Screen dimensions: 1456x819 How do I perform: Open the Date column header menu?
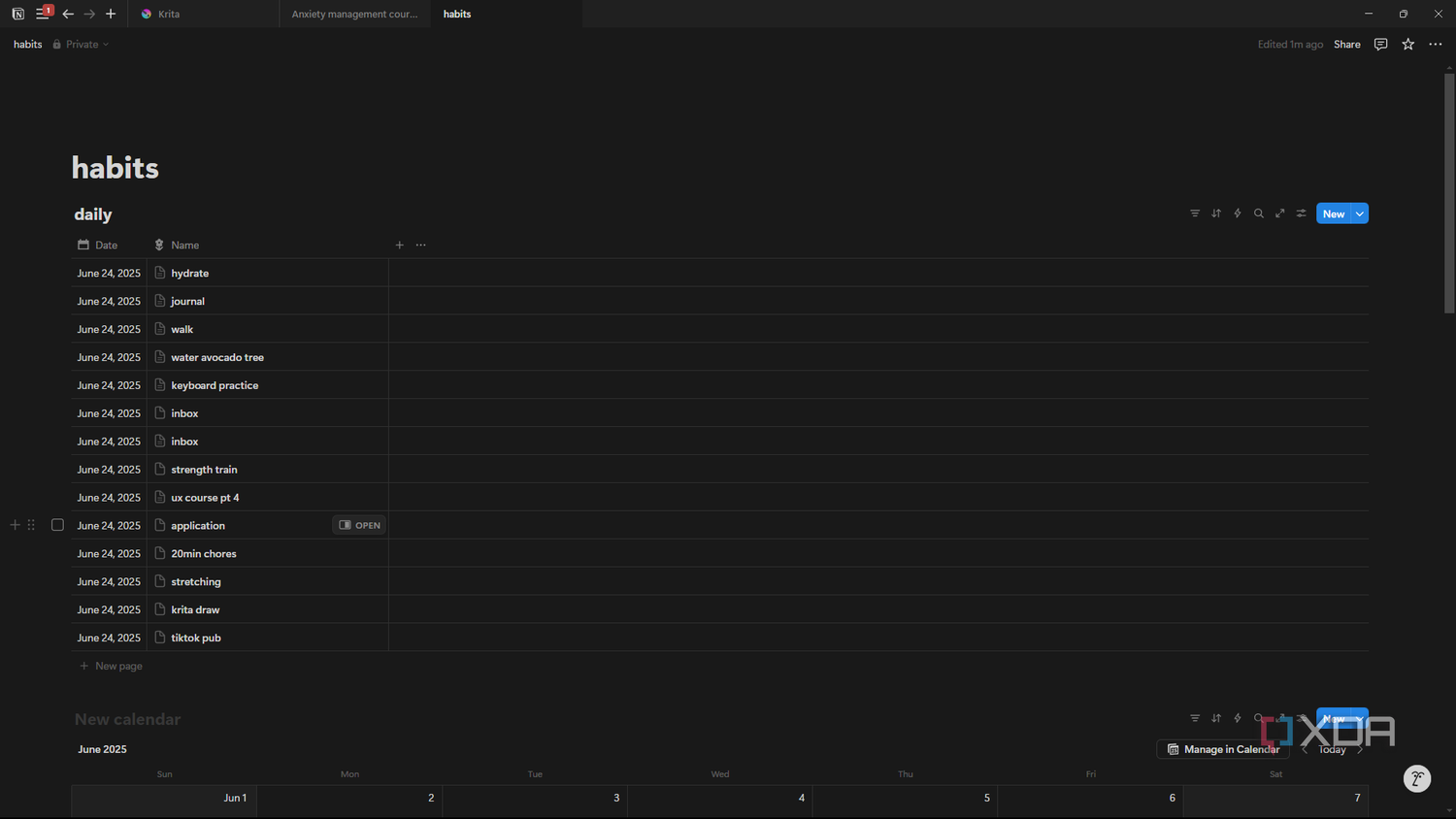pos(98,245)
